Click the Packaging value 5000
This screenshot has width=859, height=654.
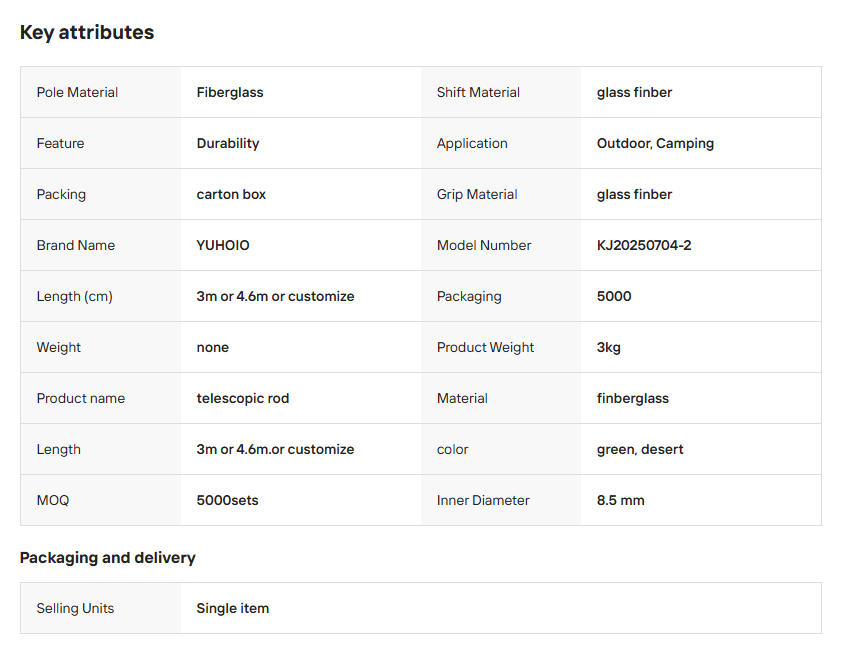pos(614,296)
